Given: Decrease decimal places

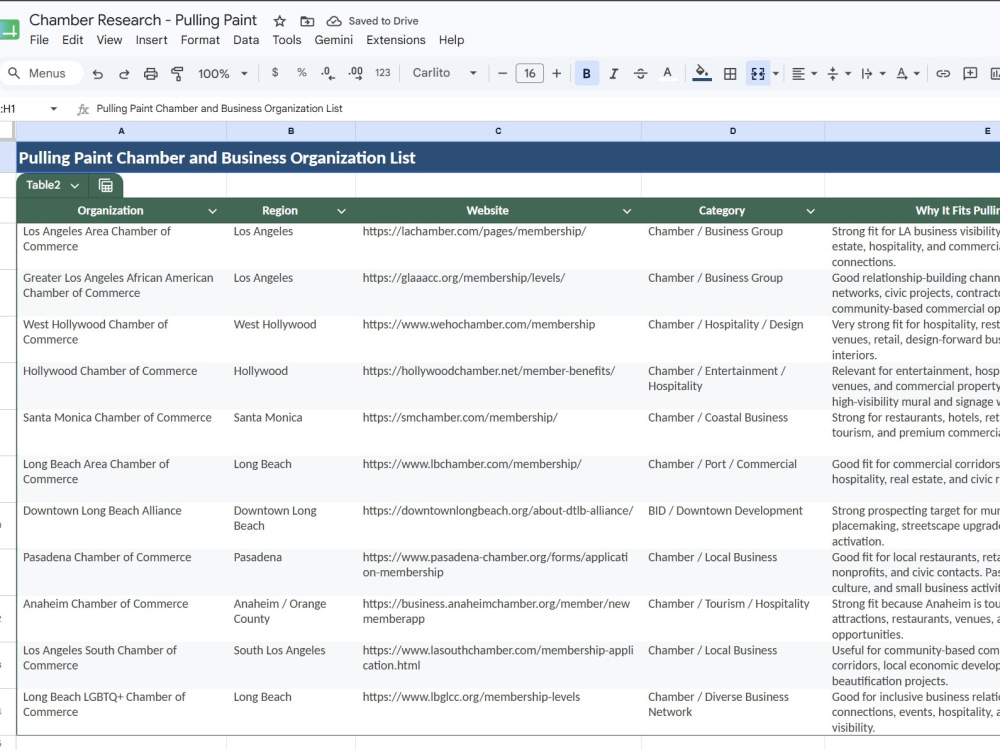Looking at the screenshot, I should (x=328, y=73).
